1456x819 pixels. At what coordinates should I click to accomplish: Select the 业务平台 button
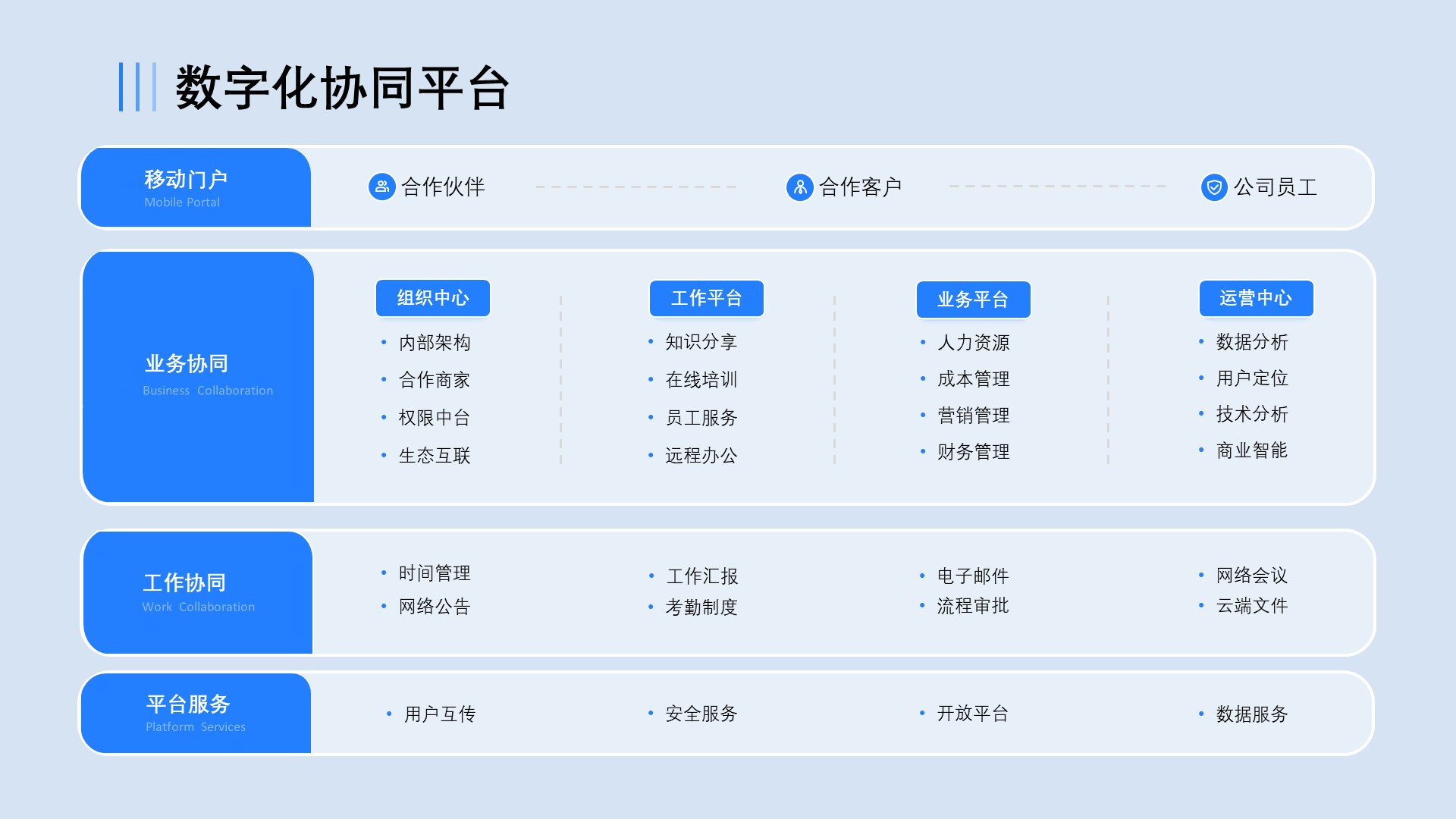pyautogui.click(x=974, y=300)
